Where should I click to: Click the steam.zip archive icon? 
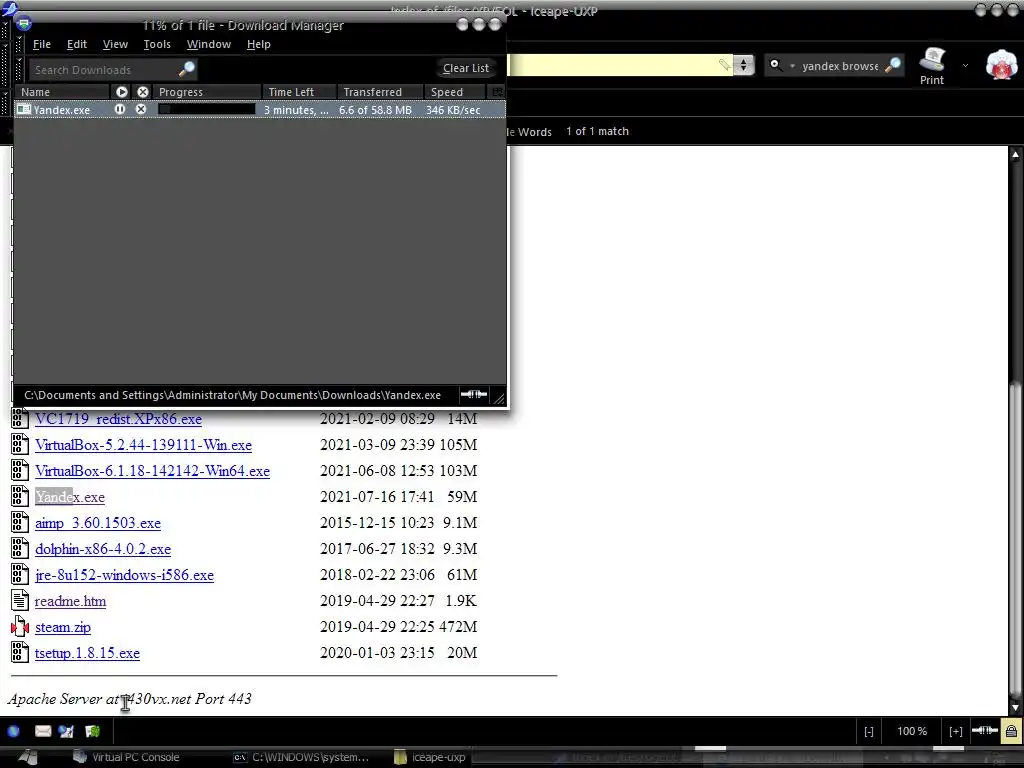pyautogui.click(x=20, y=627)
